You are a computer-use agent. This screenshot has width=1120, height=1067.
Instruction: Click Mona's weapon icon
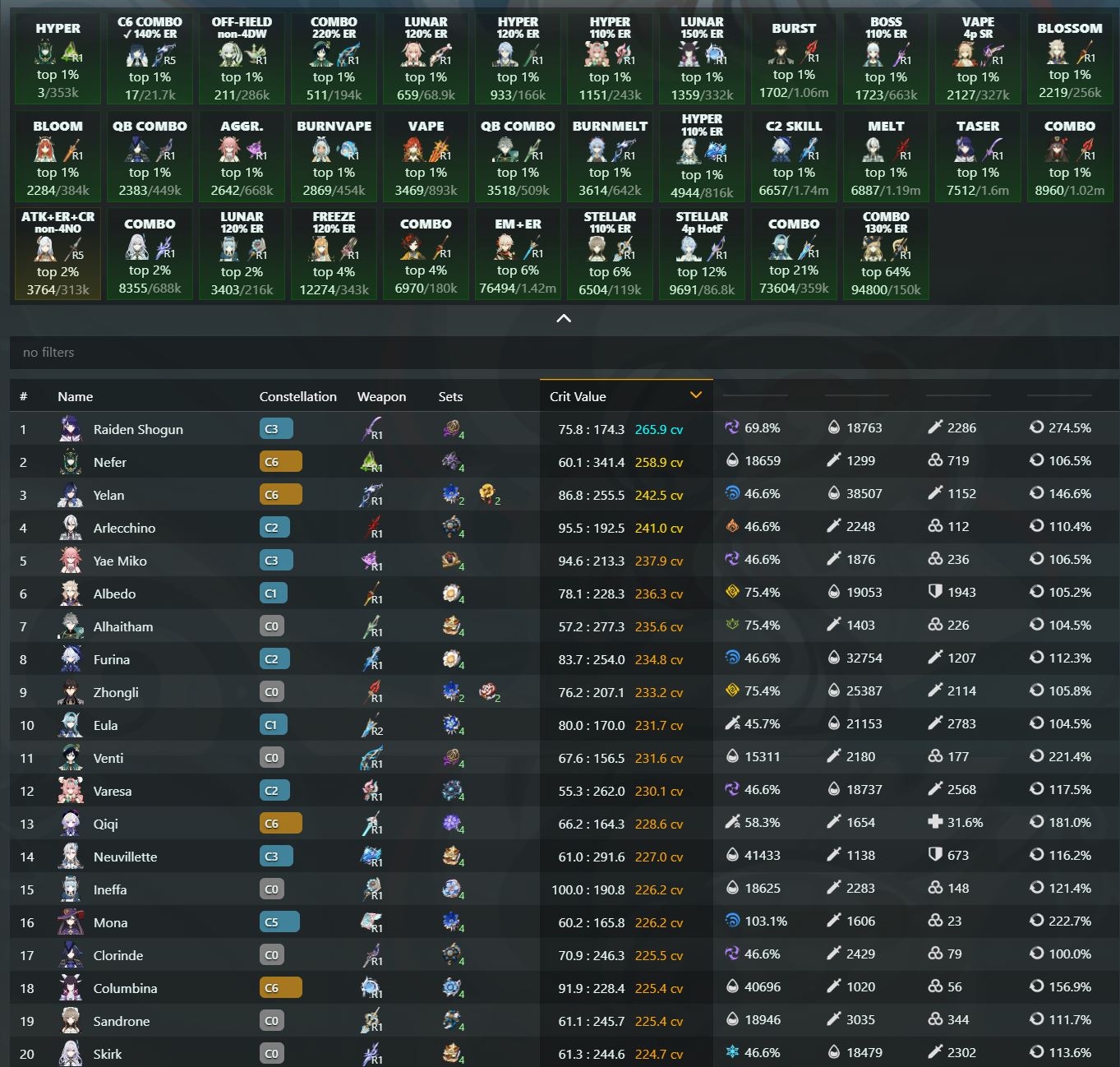click(x=371, y=922)
